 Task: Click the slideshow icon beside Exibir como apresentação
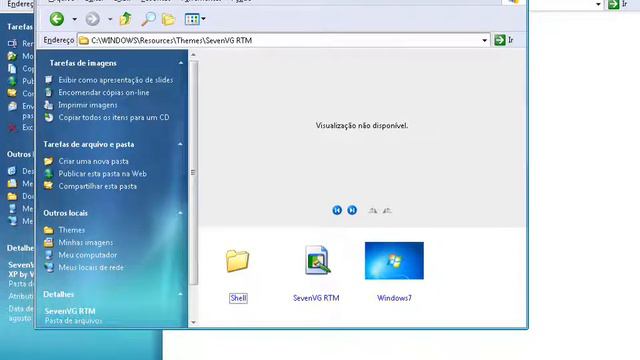coord(49,80)
